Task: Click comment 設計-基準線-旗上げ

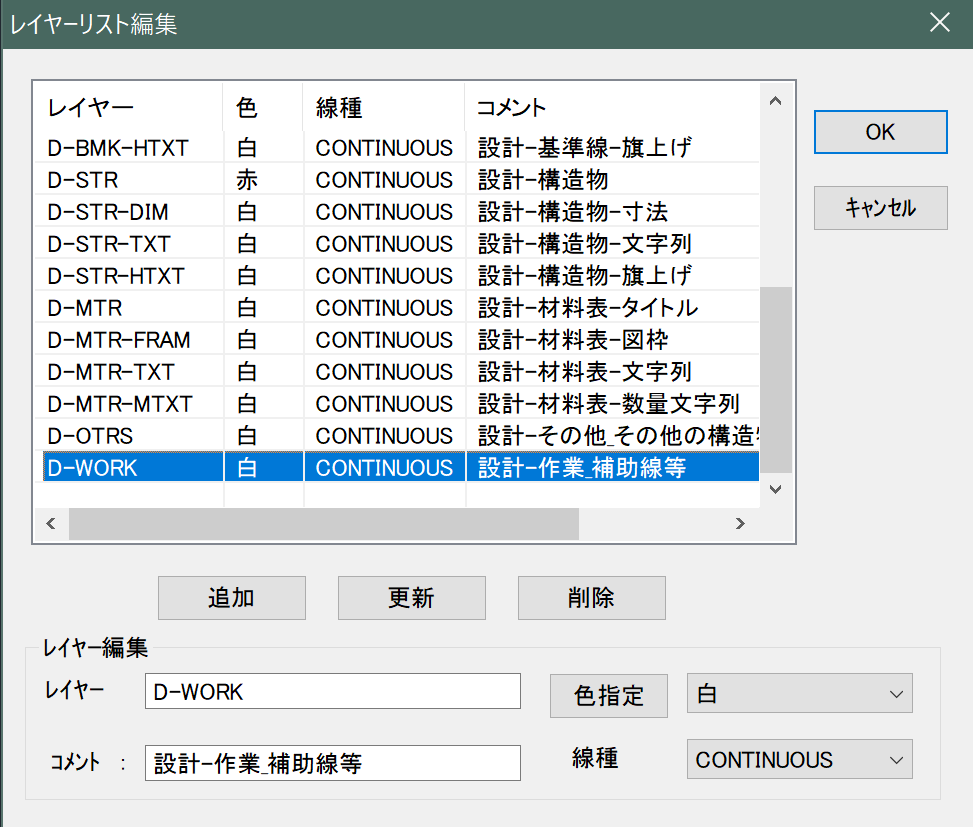Action: pyautogui.click(x=585, y=148)
